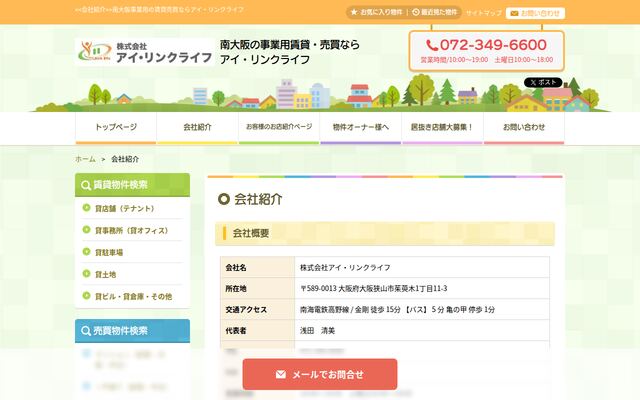Click the red phone icon by 072-349-6600
Viewport: 640px width, 400px height.
click(x=431, y=45)
